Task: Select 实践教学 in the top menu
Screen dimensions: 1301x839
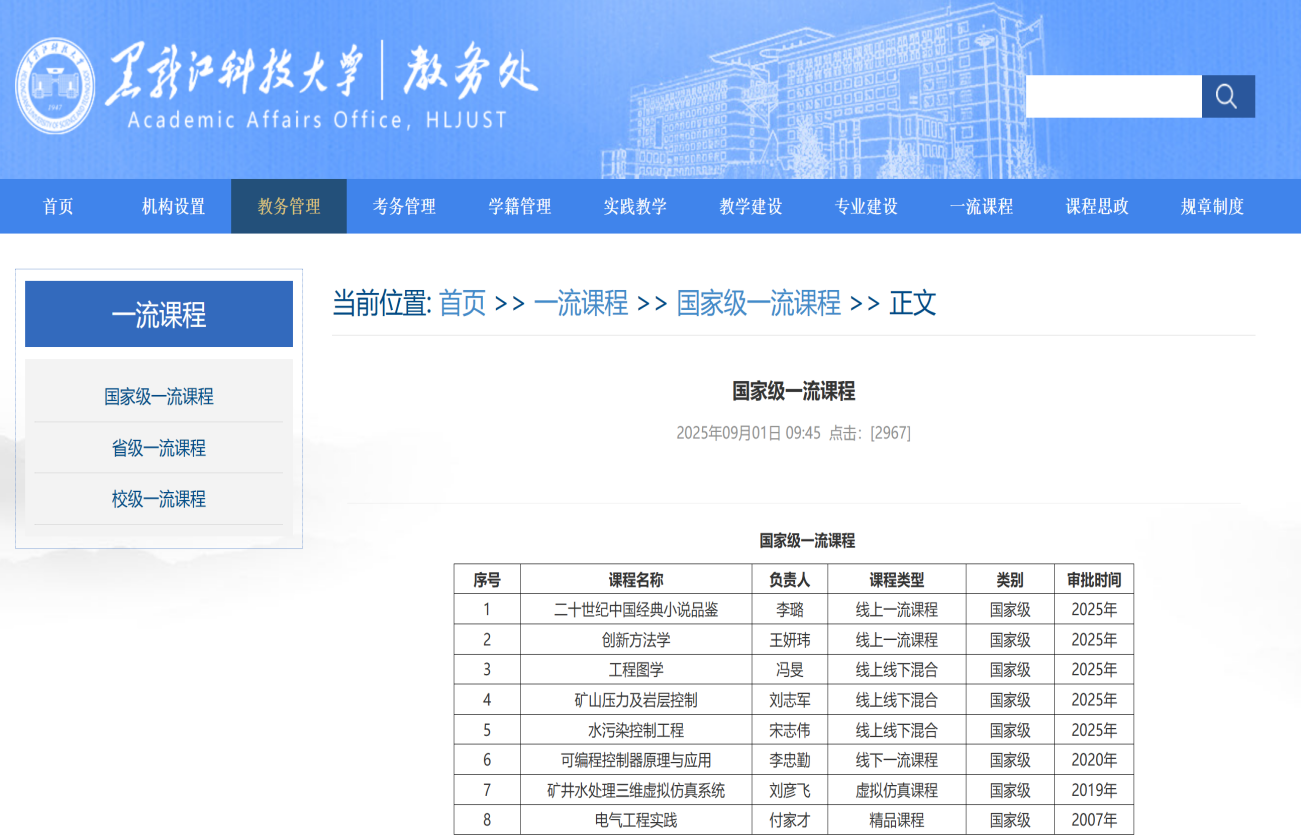Action: pyautogui.click(x=635, y=207)
